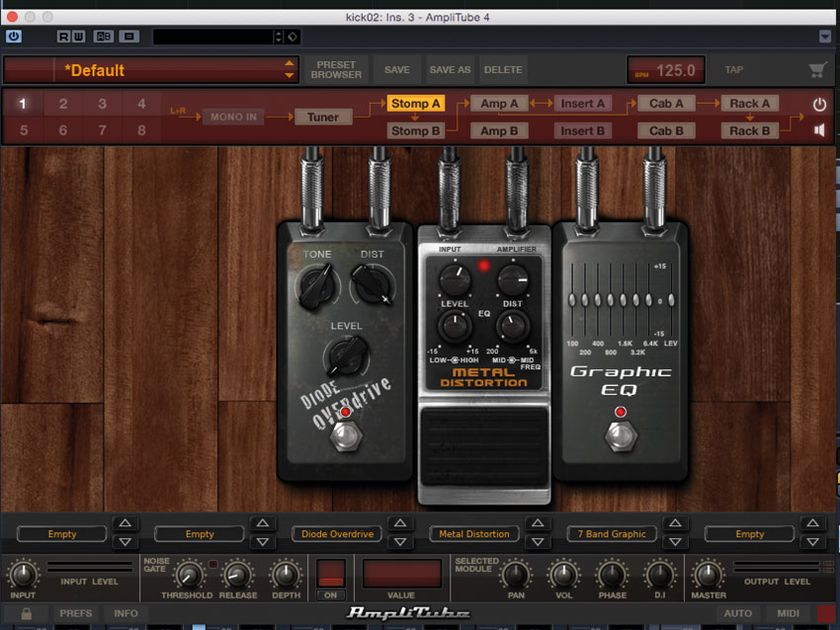Select Stomp B in the signal chain
This screenshot has width=840, height=630.
pos(417,130)
